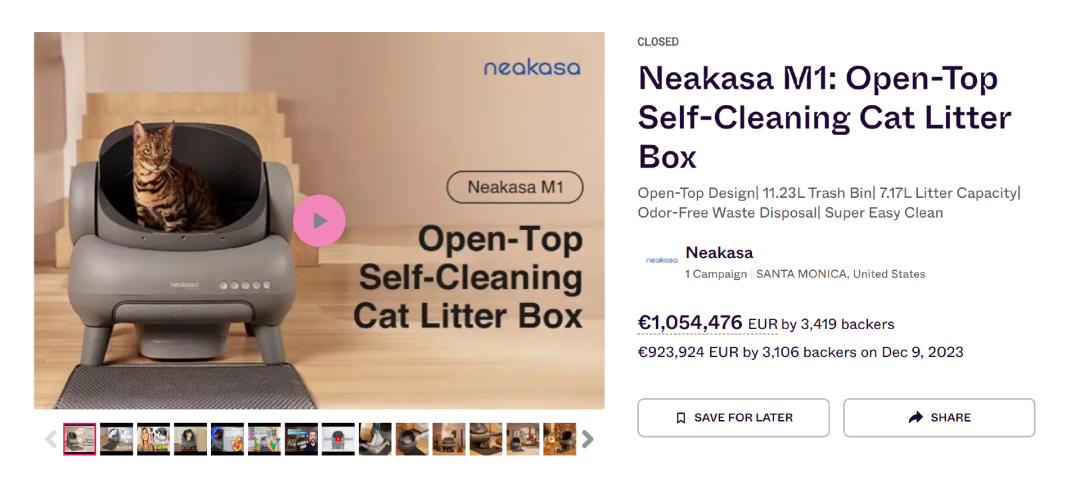Select the thumbnail of bearded man
This screenshot has width=1080, height=483.
pos(301,439)
